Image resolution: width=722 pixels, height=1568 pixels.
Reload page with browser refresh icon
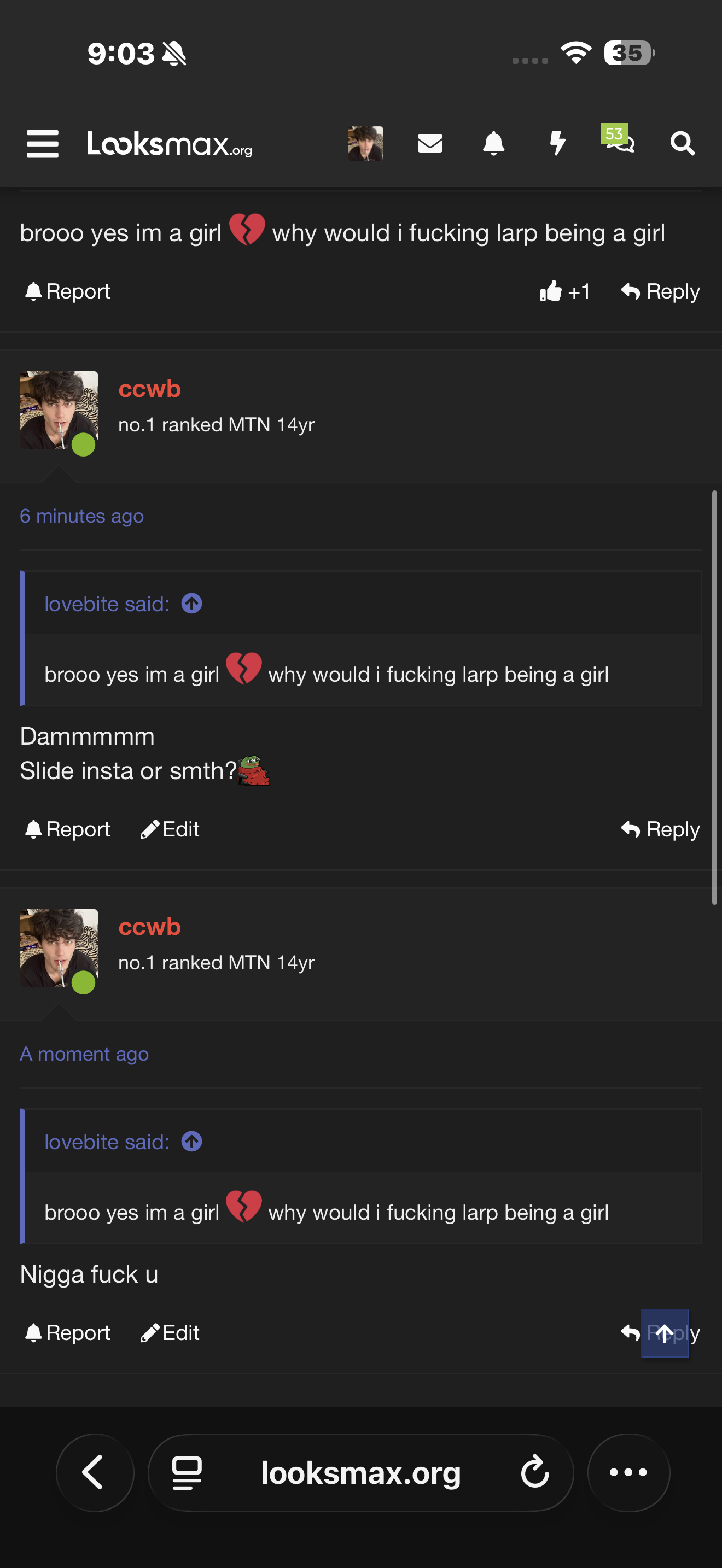pos(534,1472)
